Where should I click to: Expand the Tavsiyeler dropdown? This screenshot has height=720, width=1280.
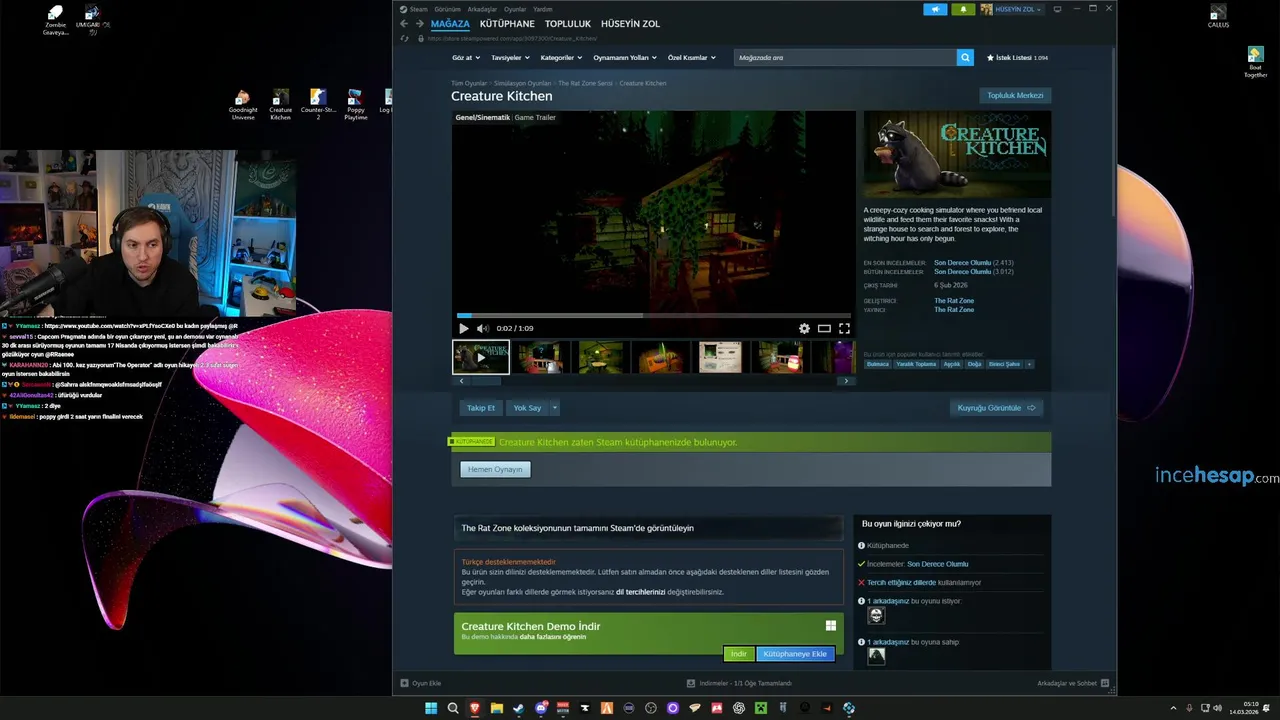point(511,58)
